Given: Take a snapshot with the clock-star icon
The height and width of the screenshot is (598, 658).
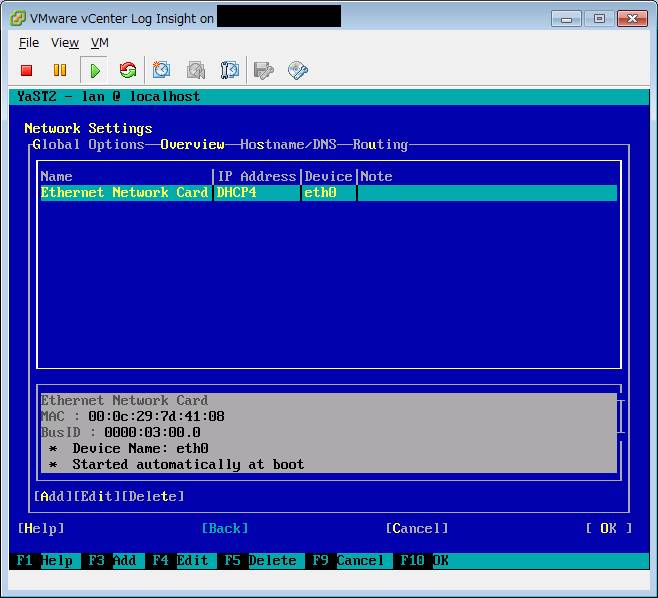Looking at the screenshot, I should pyautogui.click(x=161, y=70).
